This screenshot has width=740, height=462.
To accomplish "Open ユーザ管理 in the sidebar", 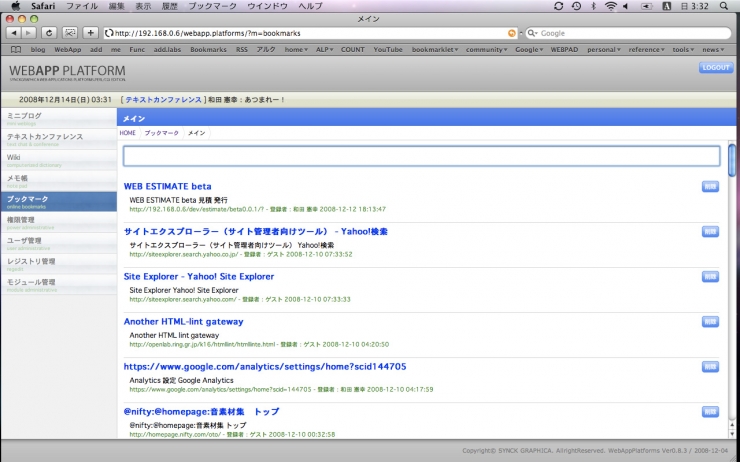I will [59, 243].
